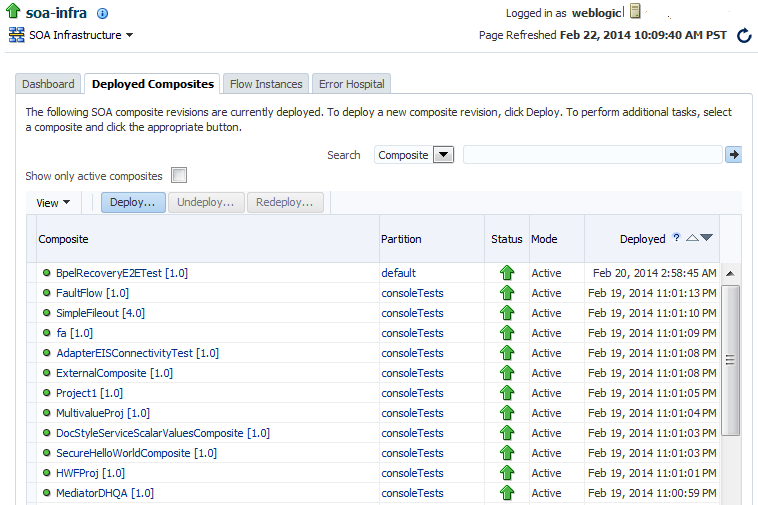Click green dot beside MediatorDHQA

click(46, 492)
